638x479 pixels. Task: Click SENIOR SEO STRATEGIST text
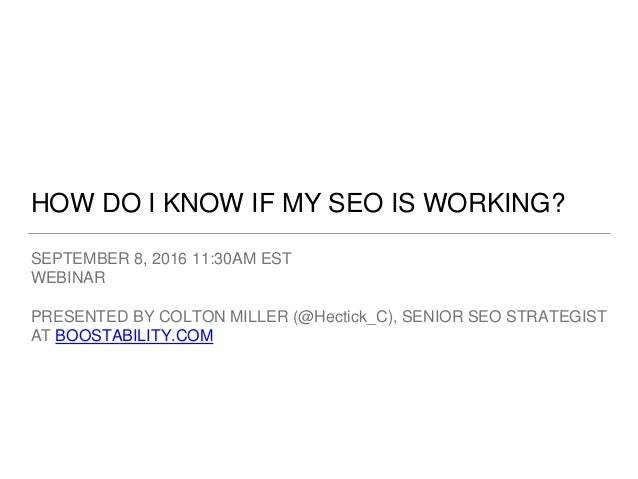pos(504,317)
